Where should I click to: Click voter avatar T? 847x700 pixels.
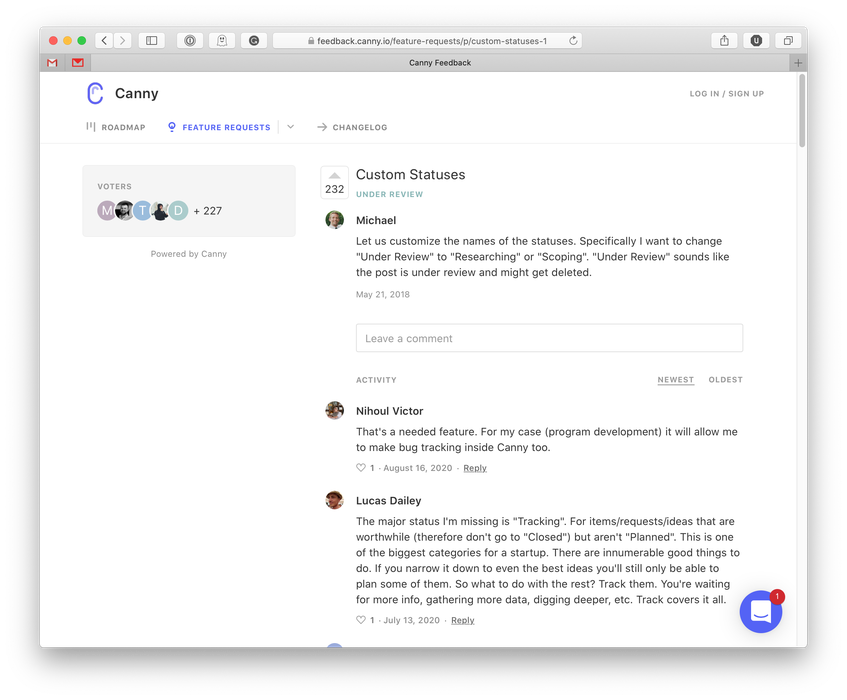point(142,211)
